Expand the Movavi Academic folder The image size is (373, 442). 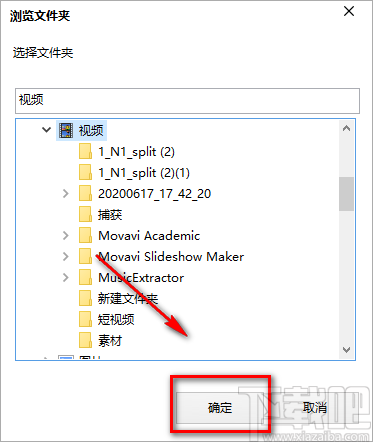coord(66,235)
